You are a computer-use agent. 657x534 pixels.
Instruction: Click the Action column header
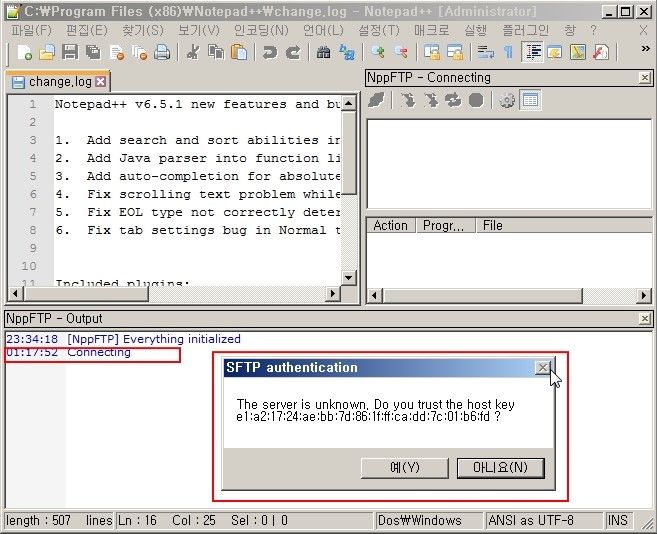point(391,226)
